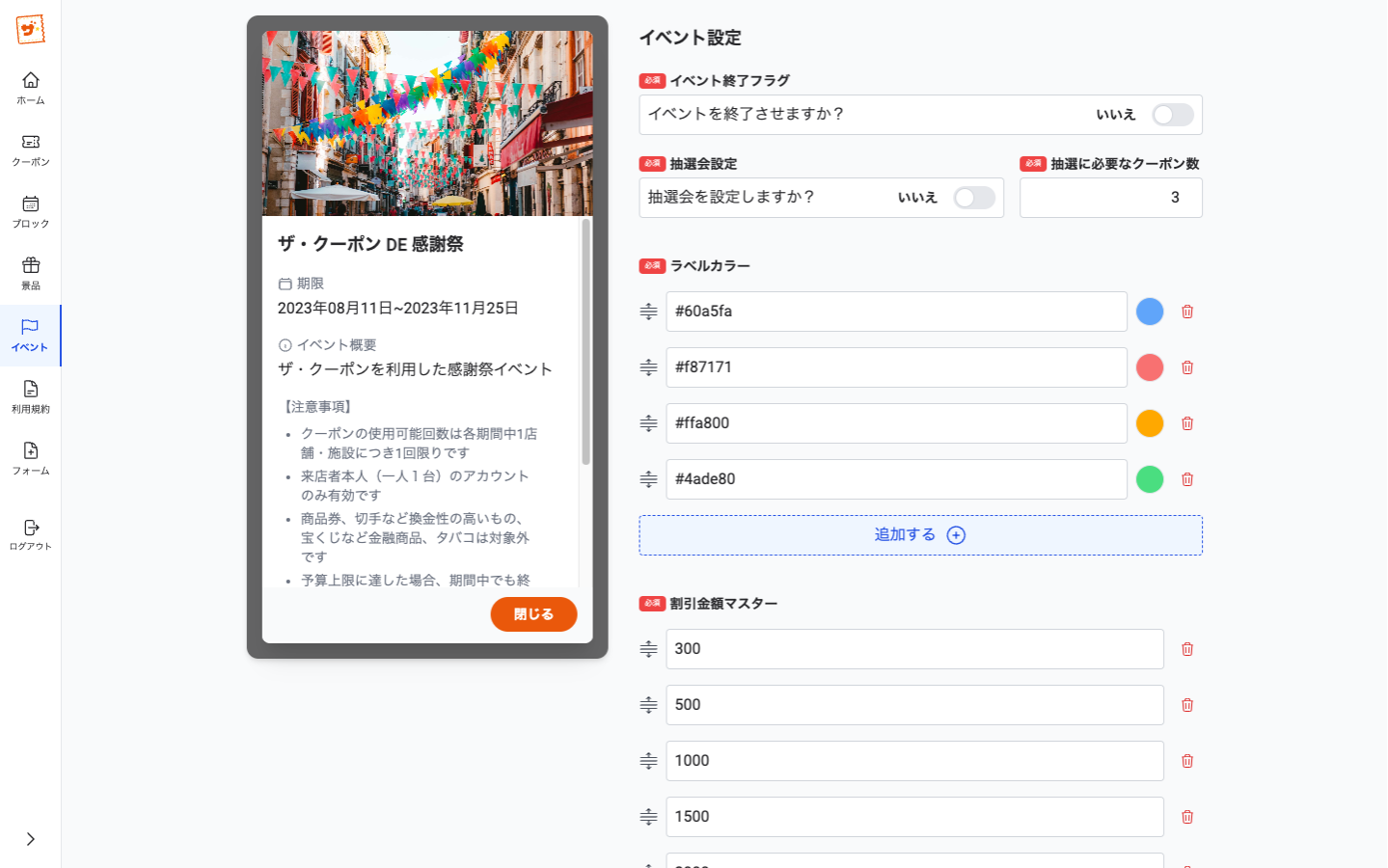Click the drag handle for #4ade80 row

click(x=648, y=479)
